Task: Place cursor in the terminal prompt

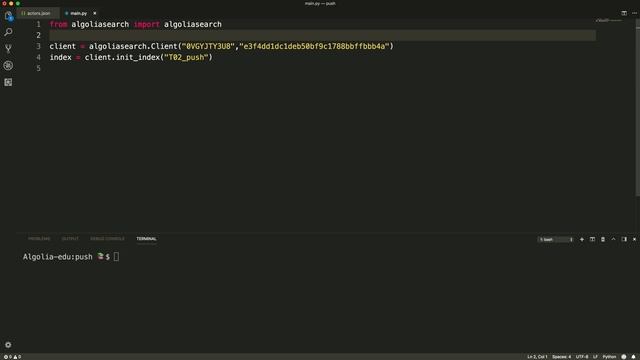Action: pos(116,257)
